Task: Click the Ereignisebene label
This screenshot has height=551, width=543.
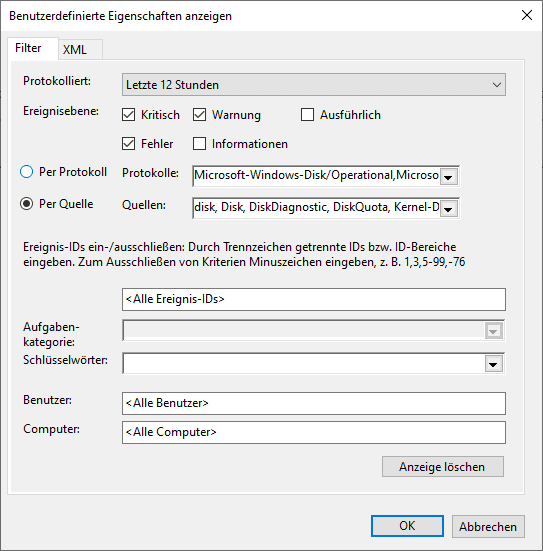Action: pos(61,111)
